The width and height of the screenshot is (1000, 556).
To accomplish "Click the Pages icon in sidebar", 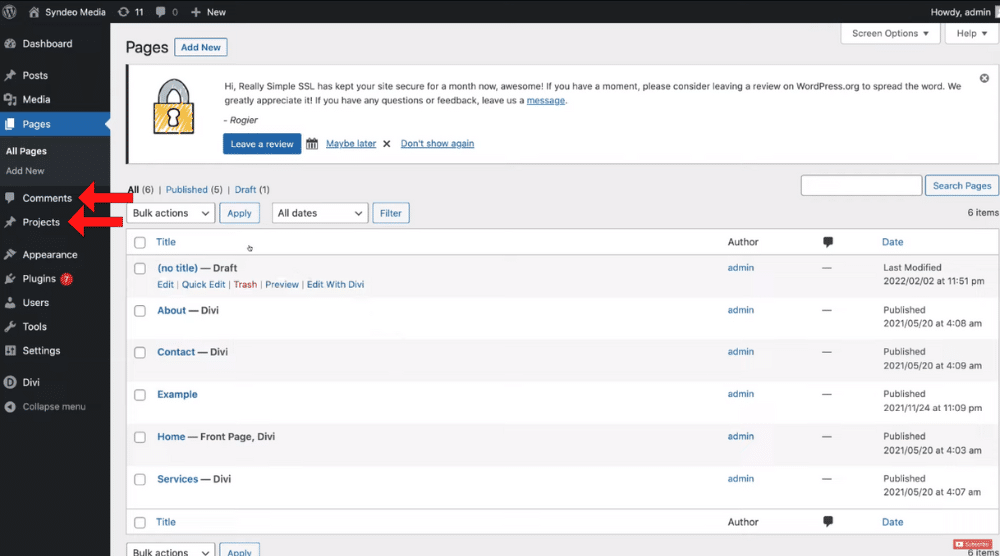I will pyautogui.click(x=10, y=124).
